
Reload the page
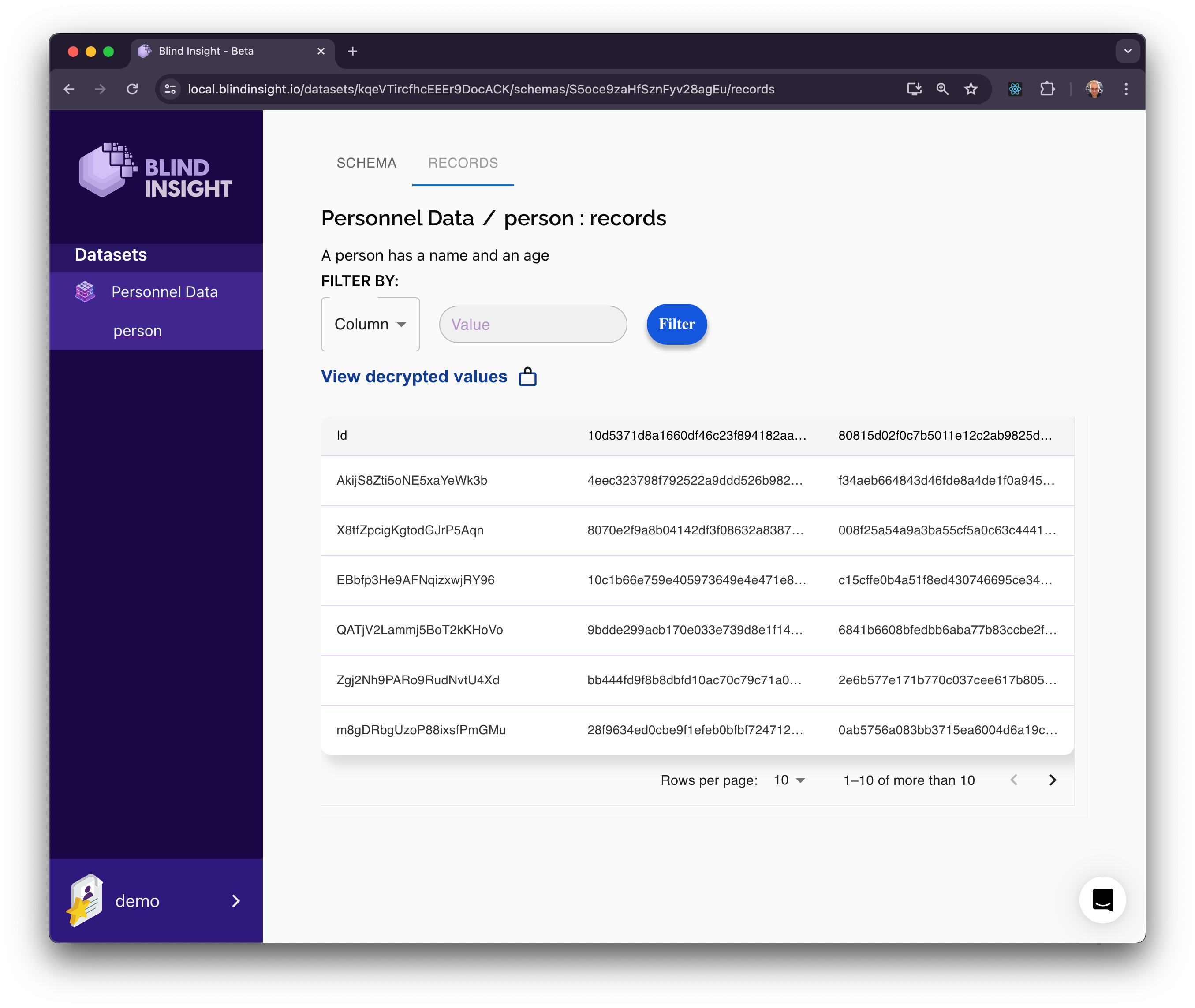[x=132, y=89]
